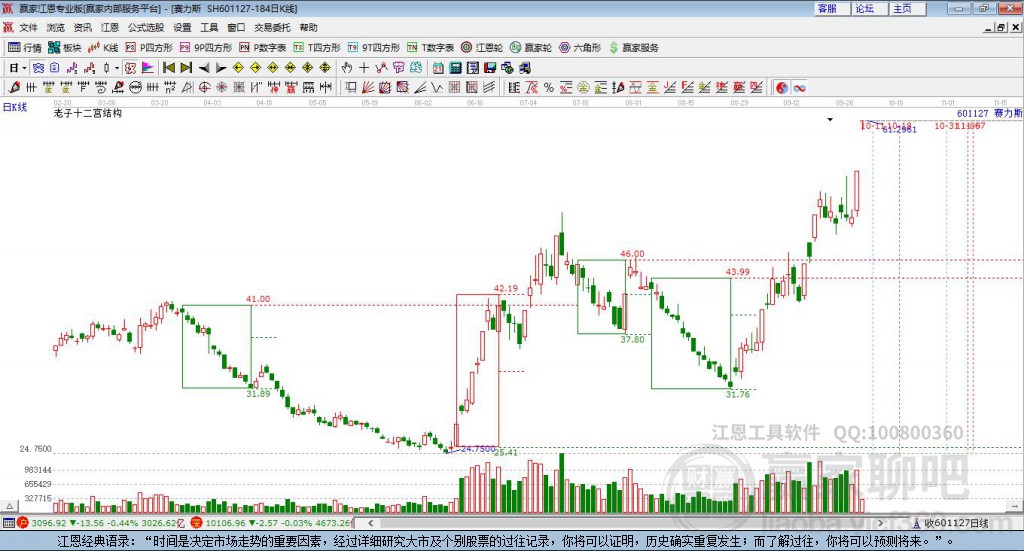Open the 9T四方形 tool
Viewport: 1024px width, 551px height.
tap(374, 48)
